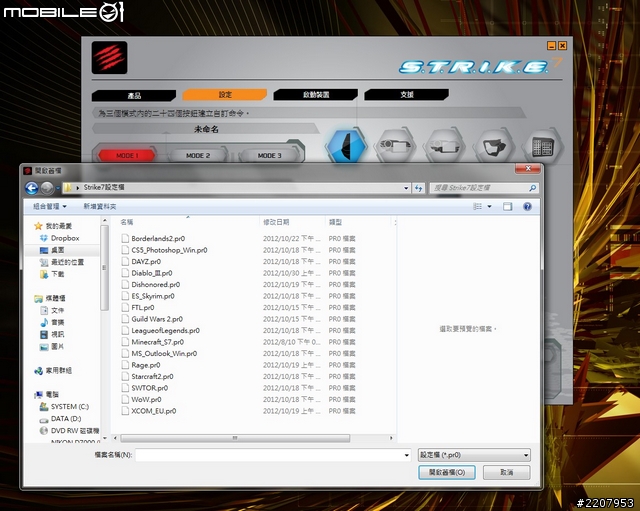Sort by 名稱 column header

[x=186, y=222]
